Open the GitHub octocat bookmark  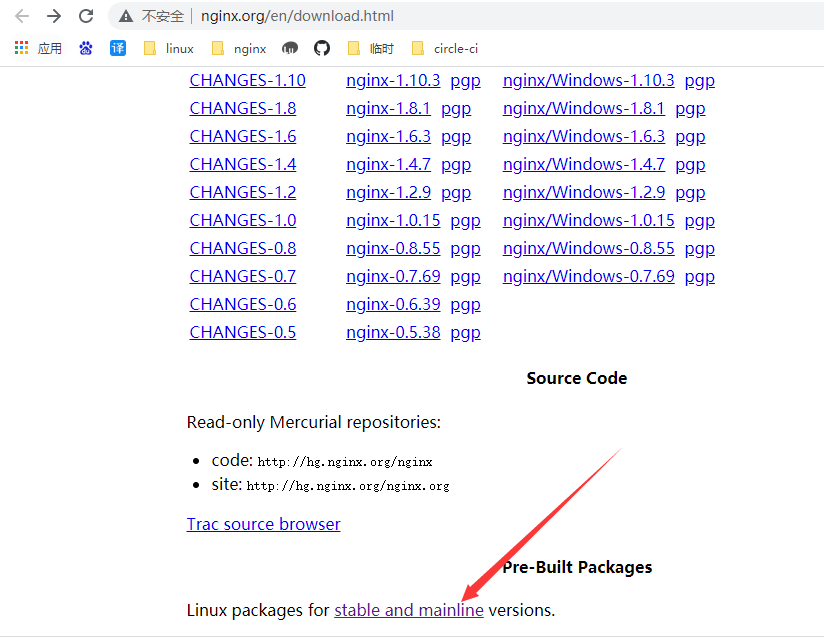322,48
